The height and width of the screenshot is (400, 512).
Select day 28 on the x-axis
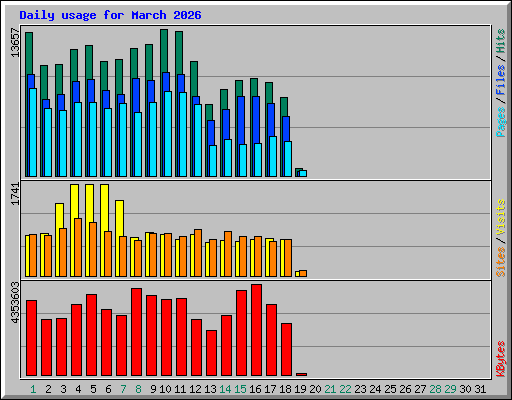(435, 389)
